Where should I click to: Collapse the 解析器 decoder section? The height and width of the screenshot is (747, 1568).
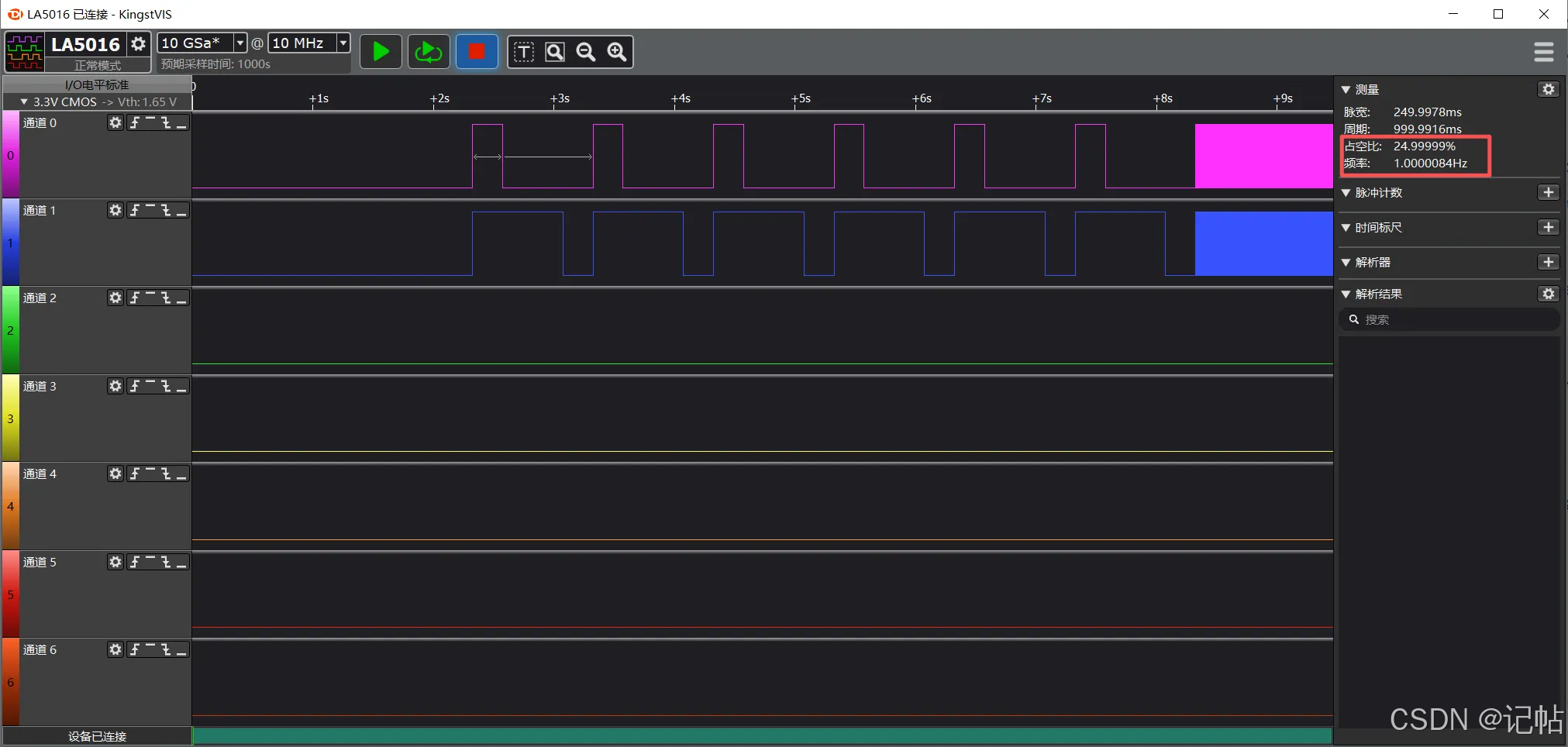click(1346, 263)
